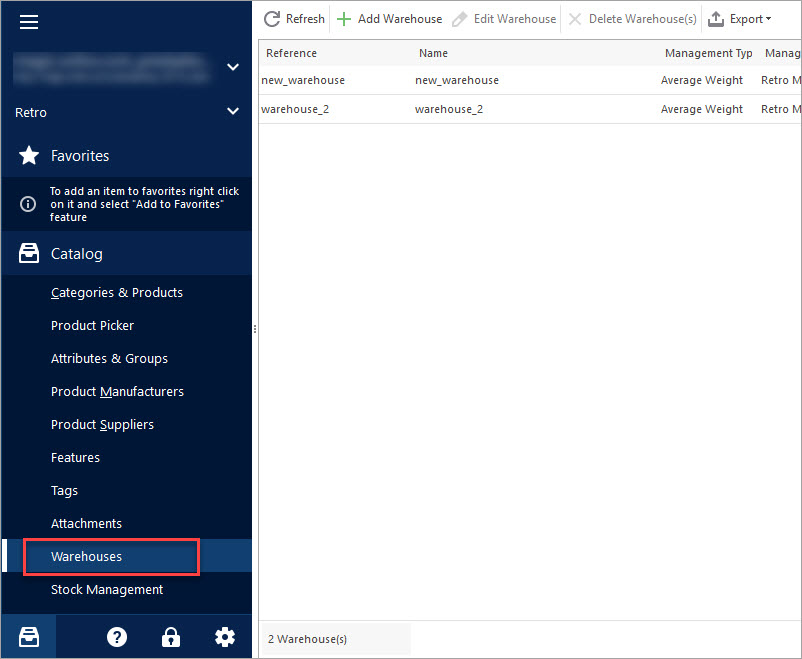Screen dimensions: 802x659
Task: Open Stock Management menu item
Action: 107,589
